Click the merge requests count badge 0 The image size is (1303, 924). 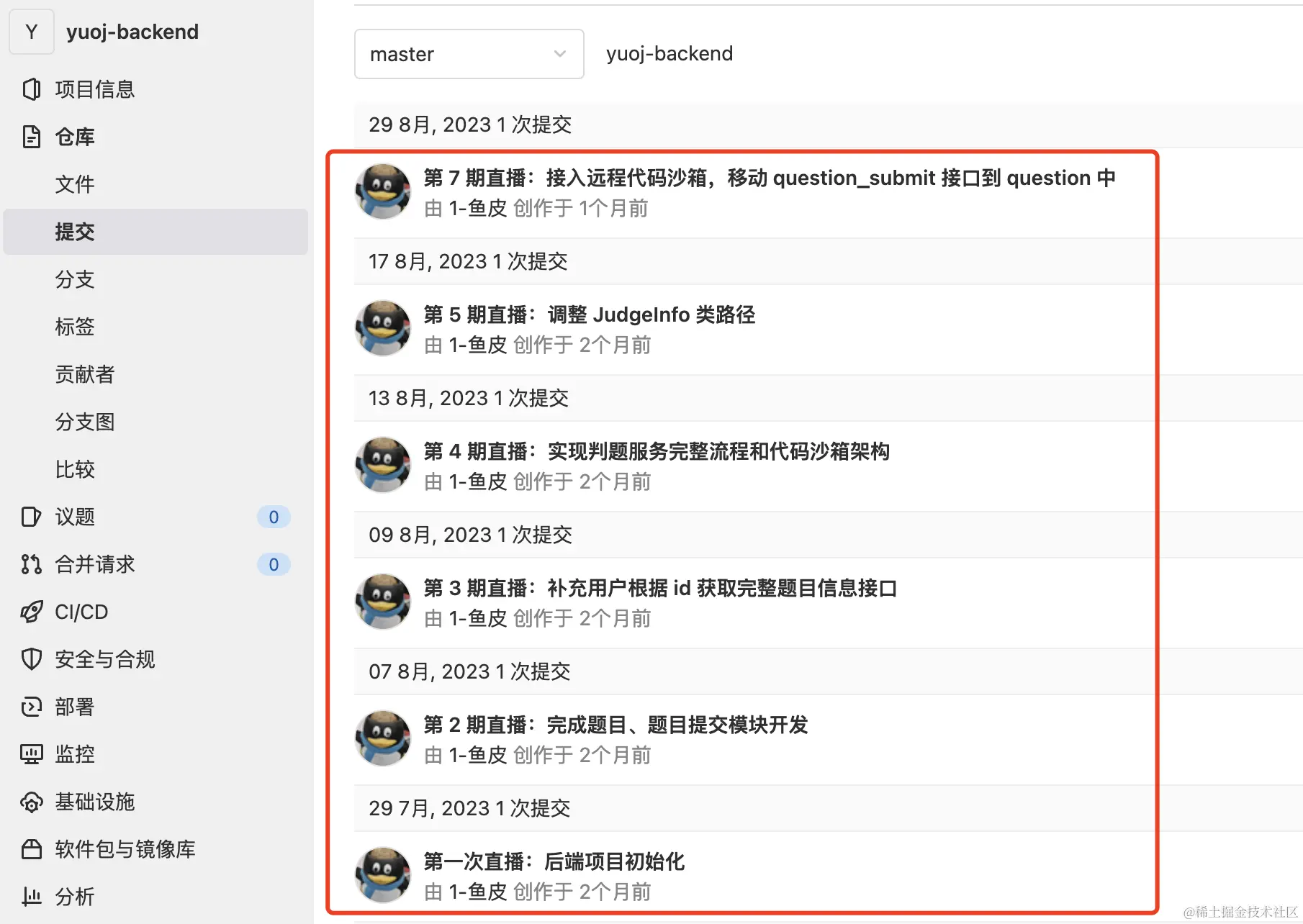pyautogui.click(x=274, y=564)
